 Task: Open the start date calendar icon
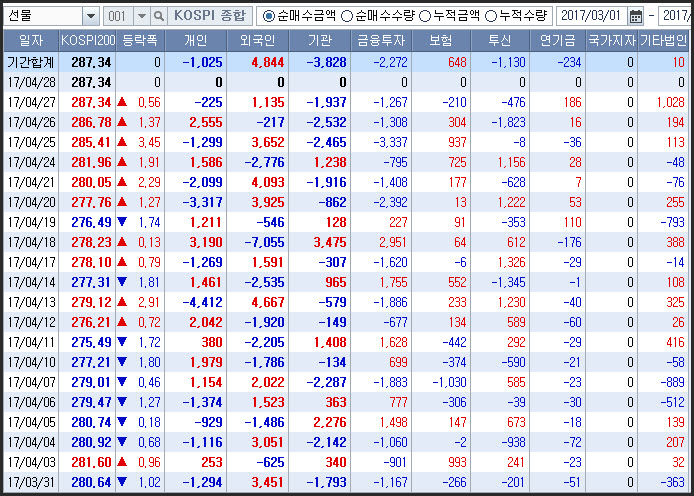(x=636, y=16)
